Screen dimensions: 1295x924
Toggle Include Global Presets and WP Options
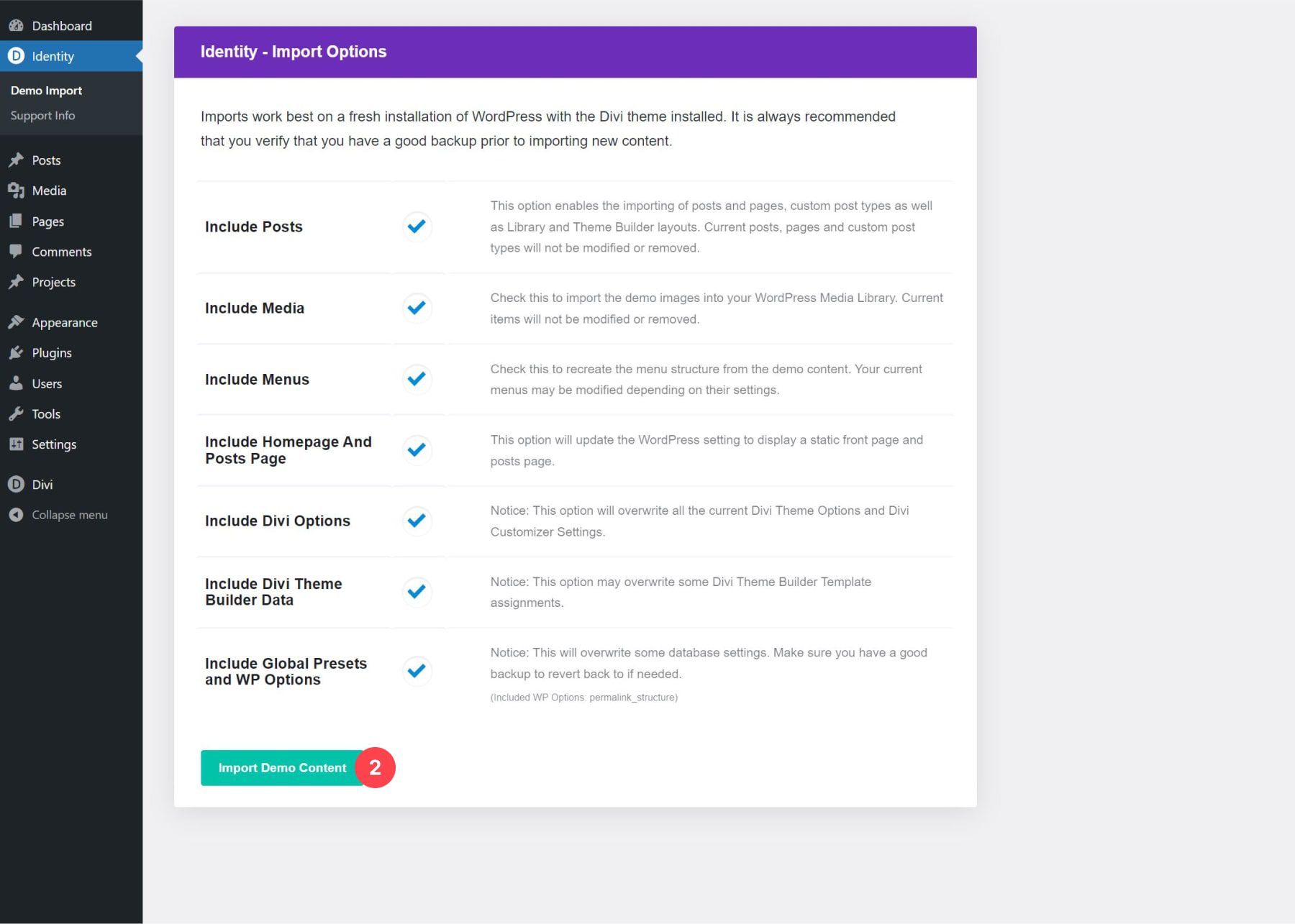(417, 671)
